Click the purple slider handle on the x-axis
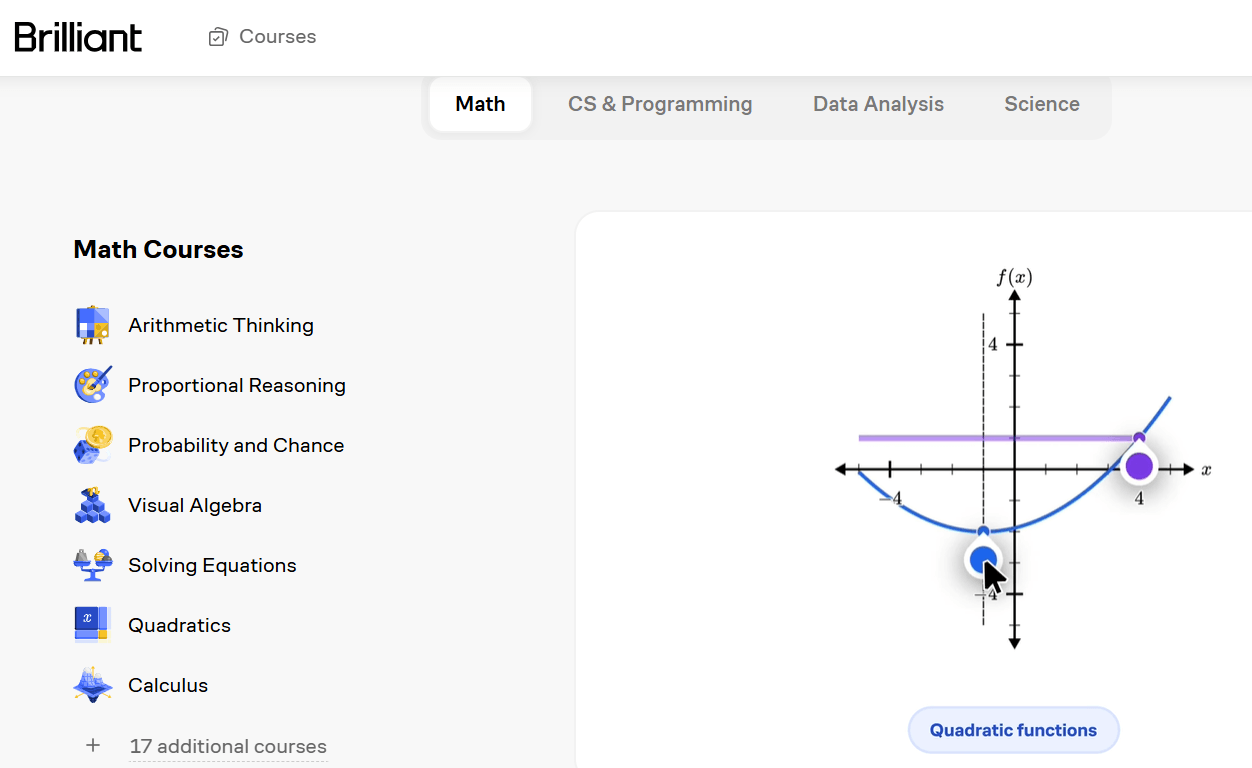1252x768 pixels. [1138, 466]
